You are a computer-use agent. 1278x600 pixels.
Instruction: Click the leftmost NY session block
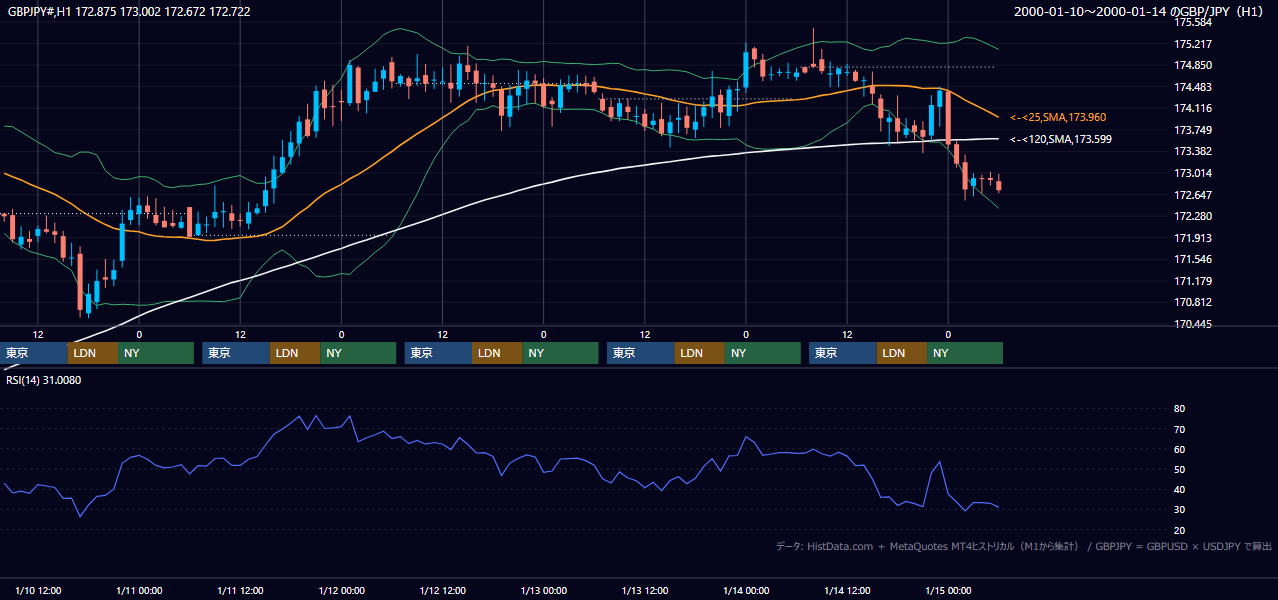[x=156, y=353]
